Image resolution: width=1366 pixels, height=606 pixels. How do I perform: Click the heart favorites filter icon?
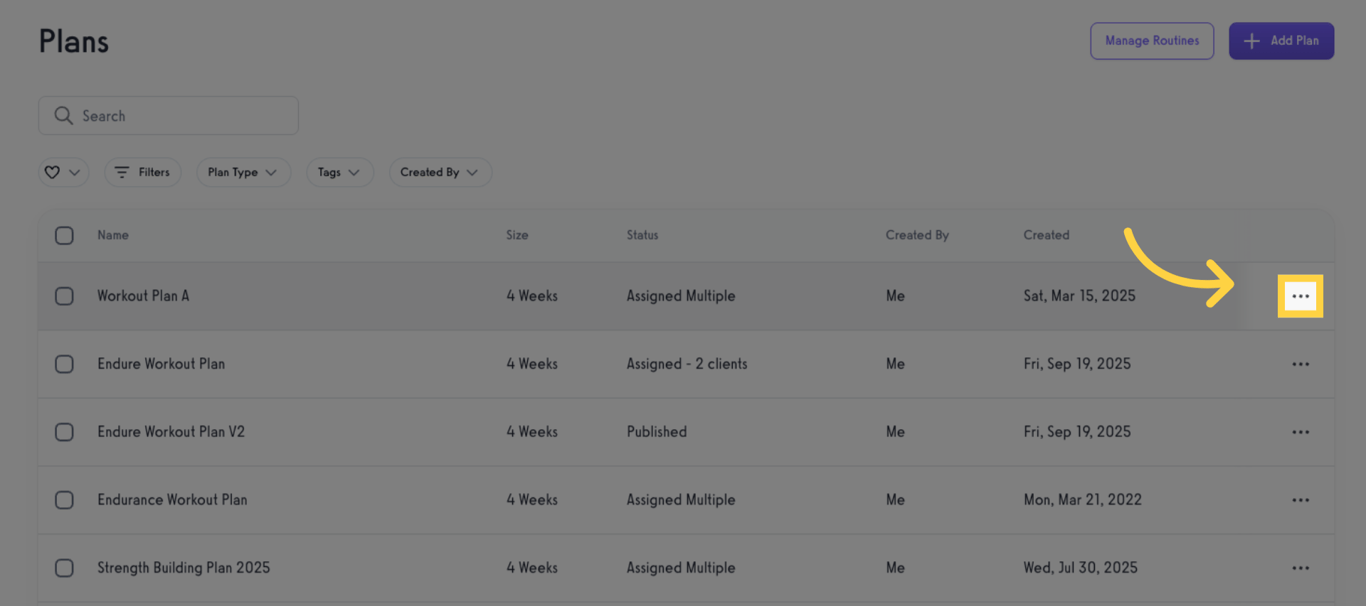click(x=53, y=172)
